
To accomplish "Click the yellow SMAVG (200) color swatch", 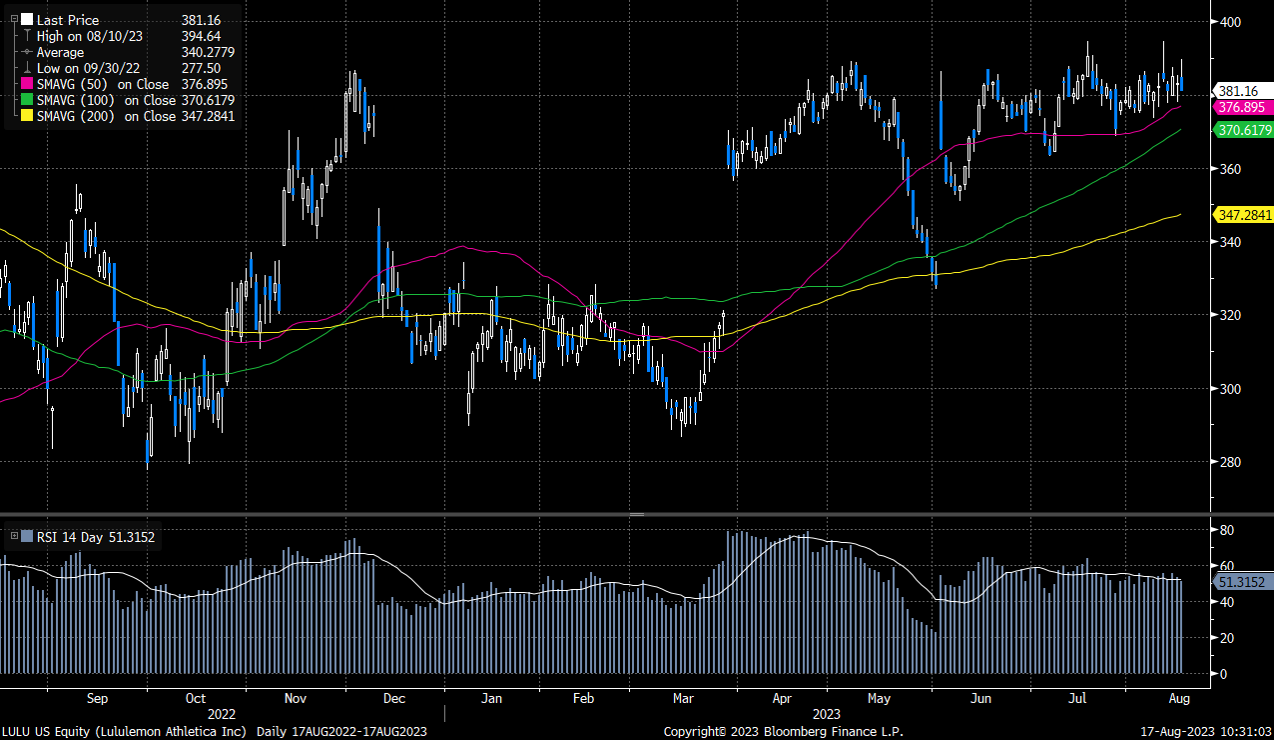I will (x=27, y=117).
